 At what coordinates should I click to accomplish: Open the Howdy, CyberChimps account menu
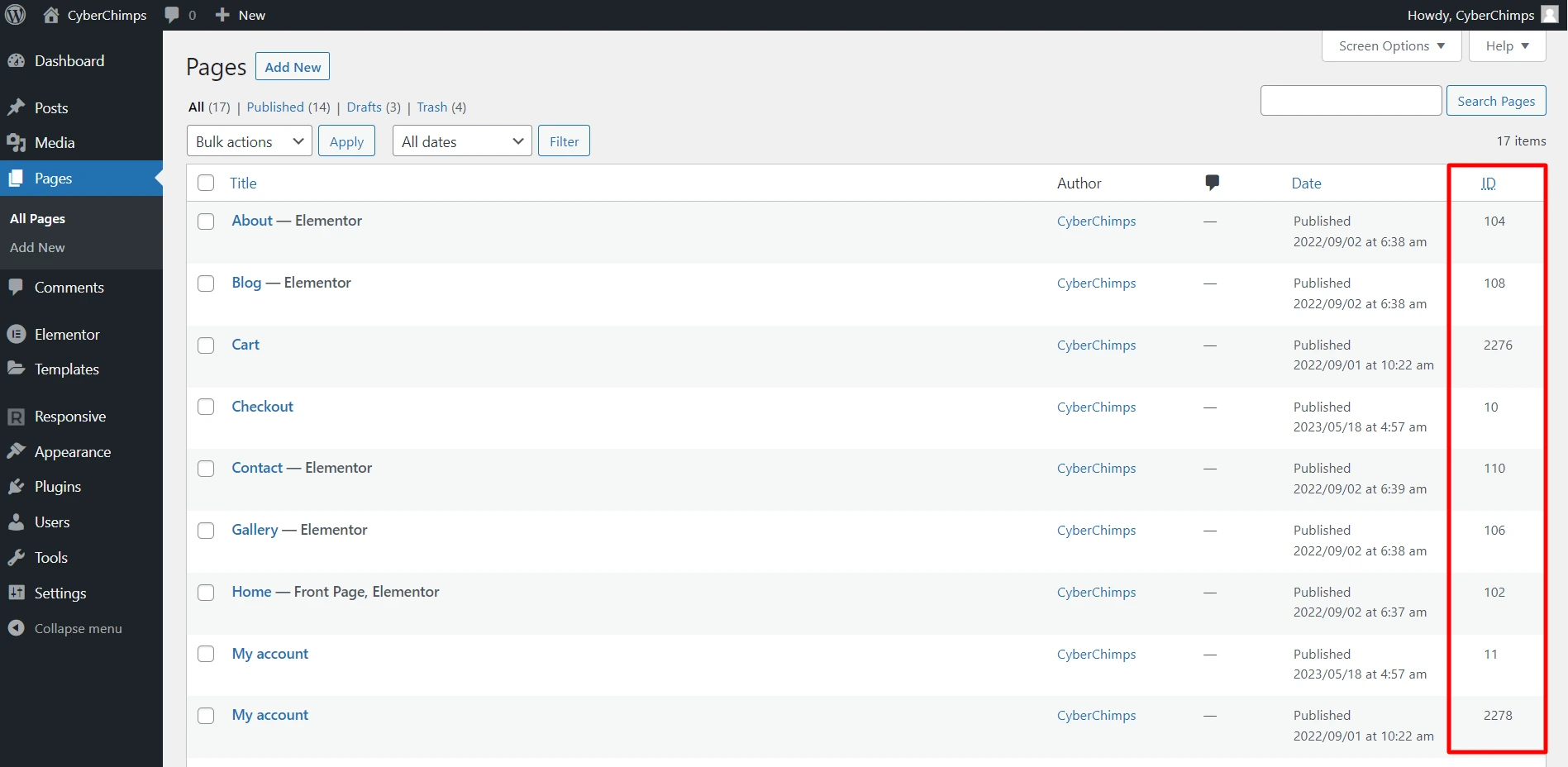pos(1483,15)
